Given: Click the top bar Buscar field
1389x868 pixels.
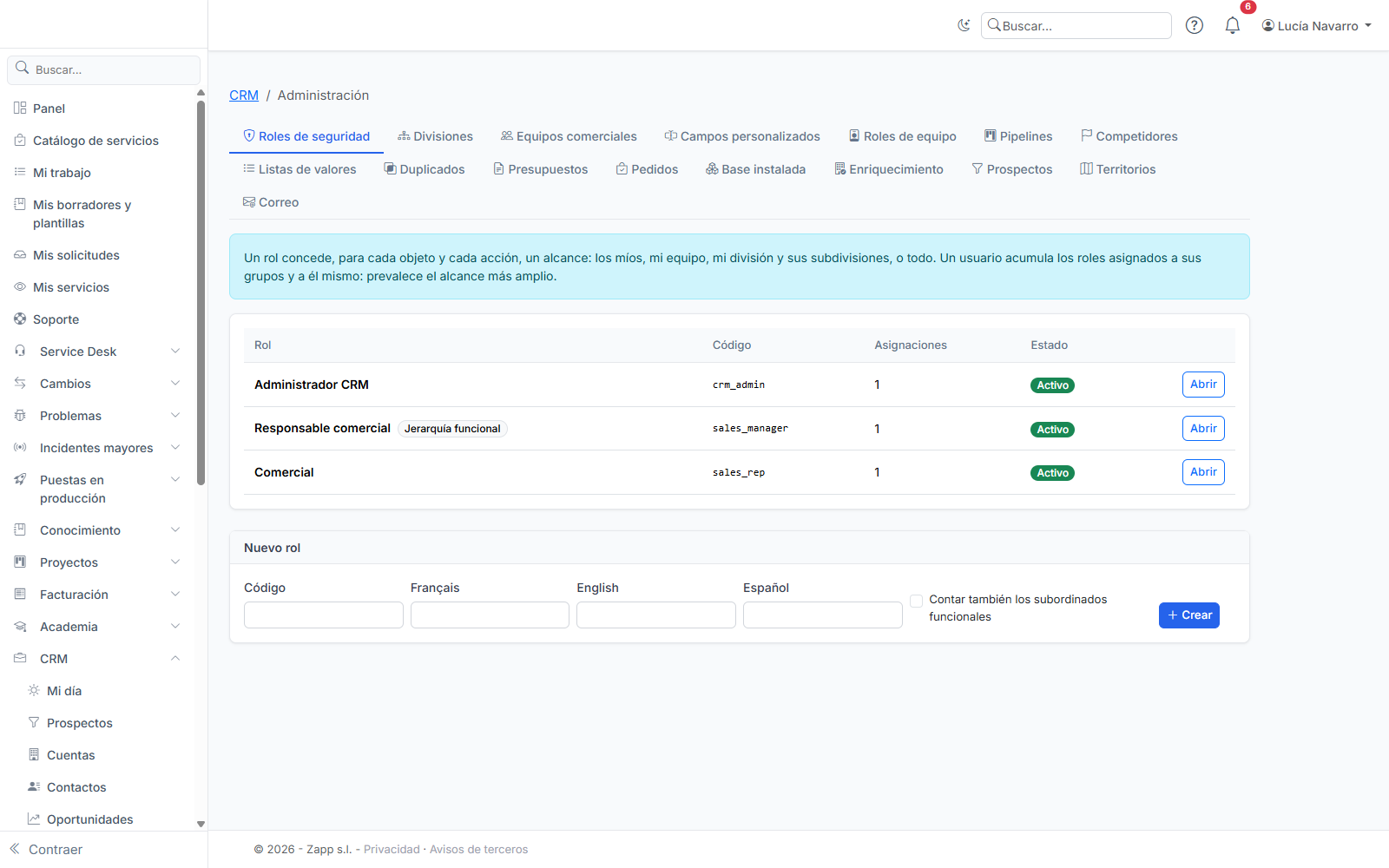Looking at the screenshot, I should [x=1076, y=26].
